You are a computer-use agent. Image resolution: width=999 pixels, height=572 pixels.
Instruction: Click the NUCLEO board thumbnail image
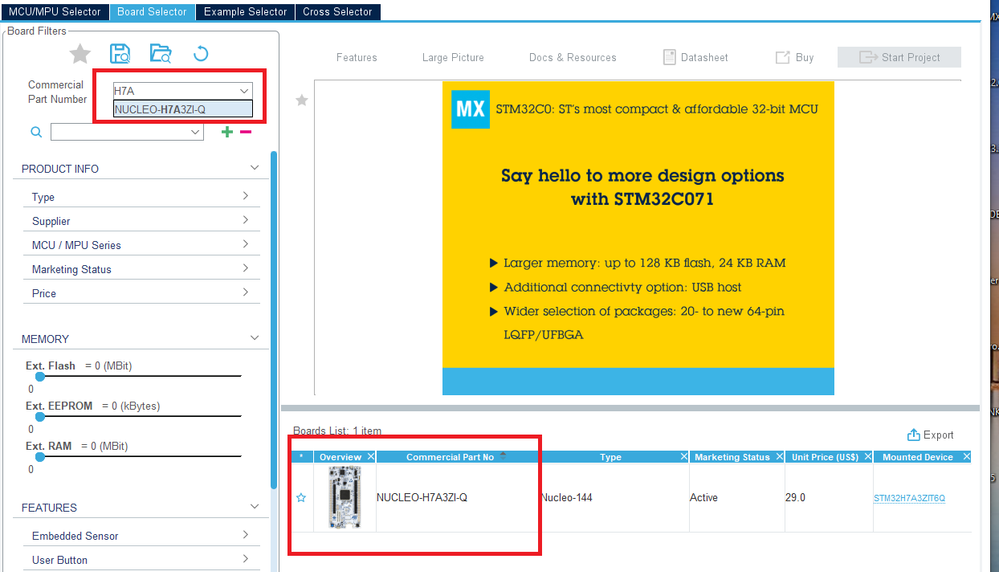345,497
